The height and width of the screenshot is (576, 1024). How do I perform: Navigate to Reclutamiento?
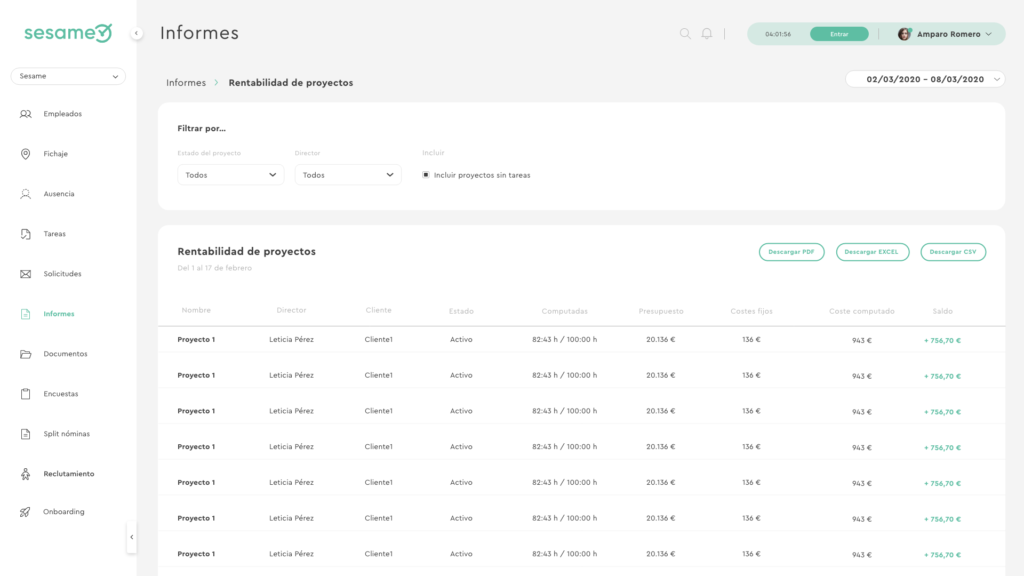(x=69, y=474)
